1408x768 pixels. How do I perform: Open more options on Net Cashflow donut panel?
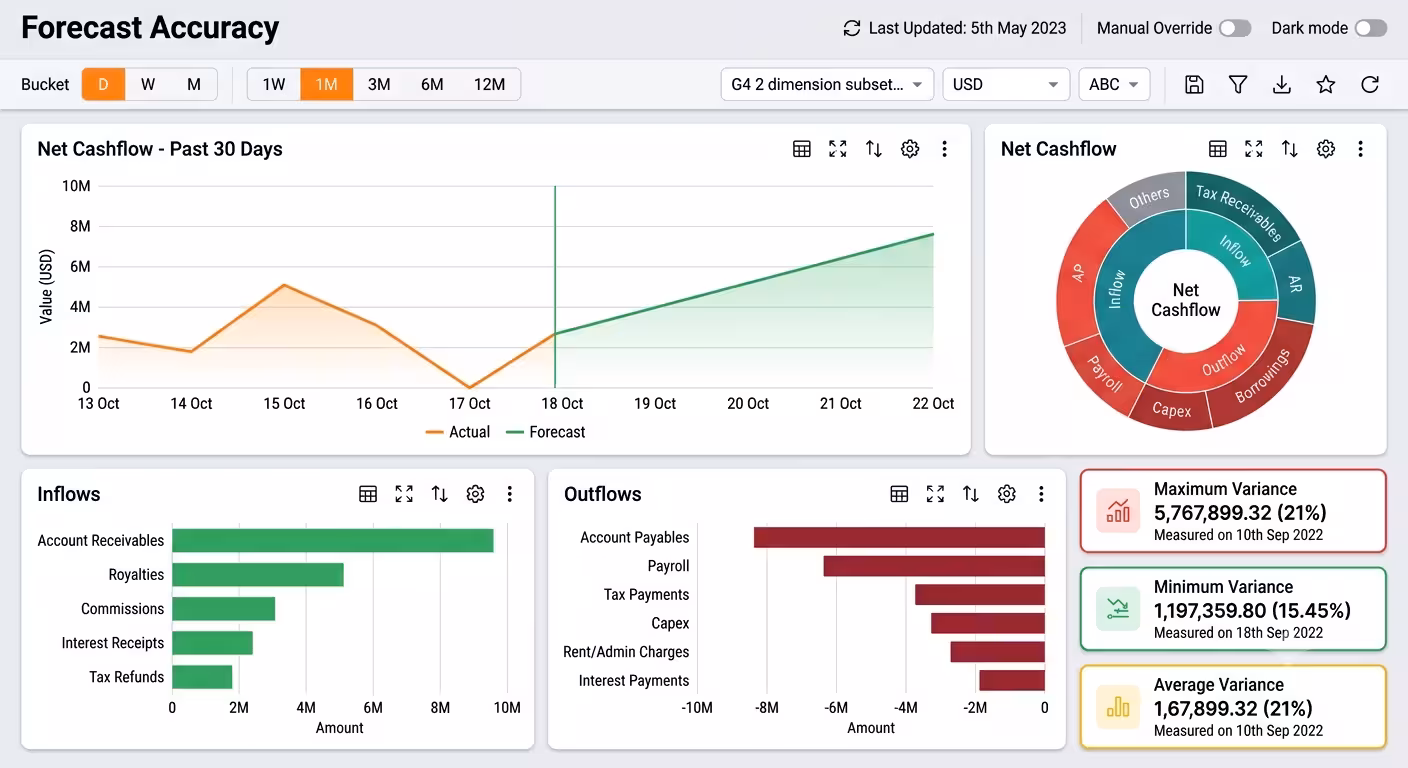pos(1361,149)
